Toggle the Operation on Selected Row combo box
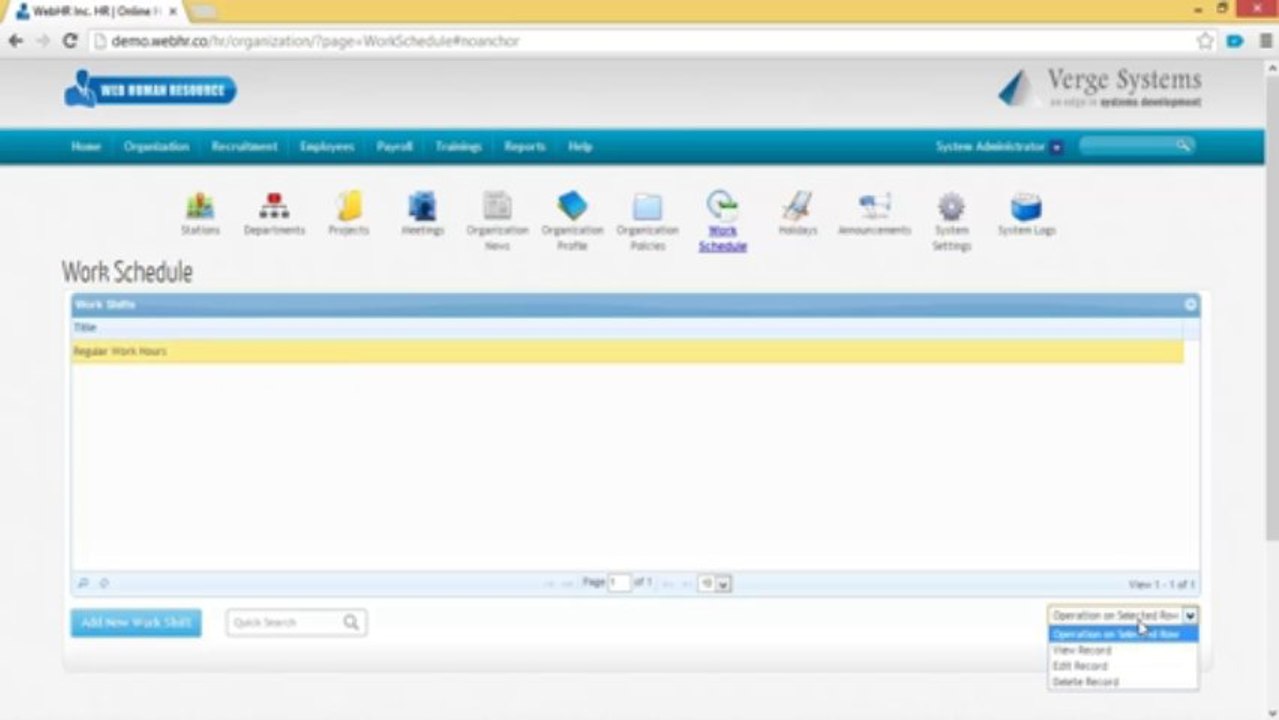 (x=1122, y=616)
